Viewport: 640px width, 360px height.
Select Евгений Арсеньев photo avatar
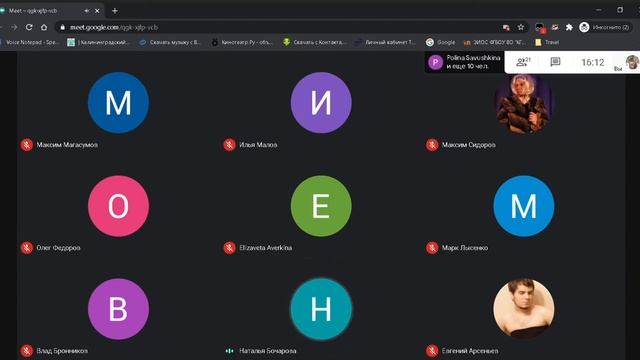(x=524, y=309)
